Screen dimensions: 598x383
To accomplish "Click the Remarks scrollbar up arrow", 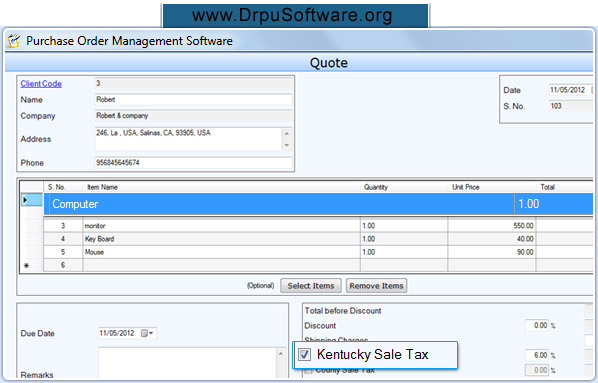I will point(281,354).
